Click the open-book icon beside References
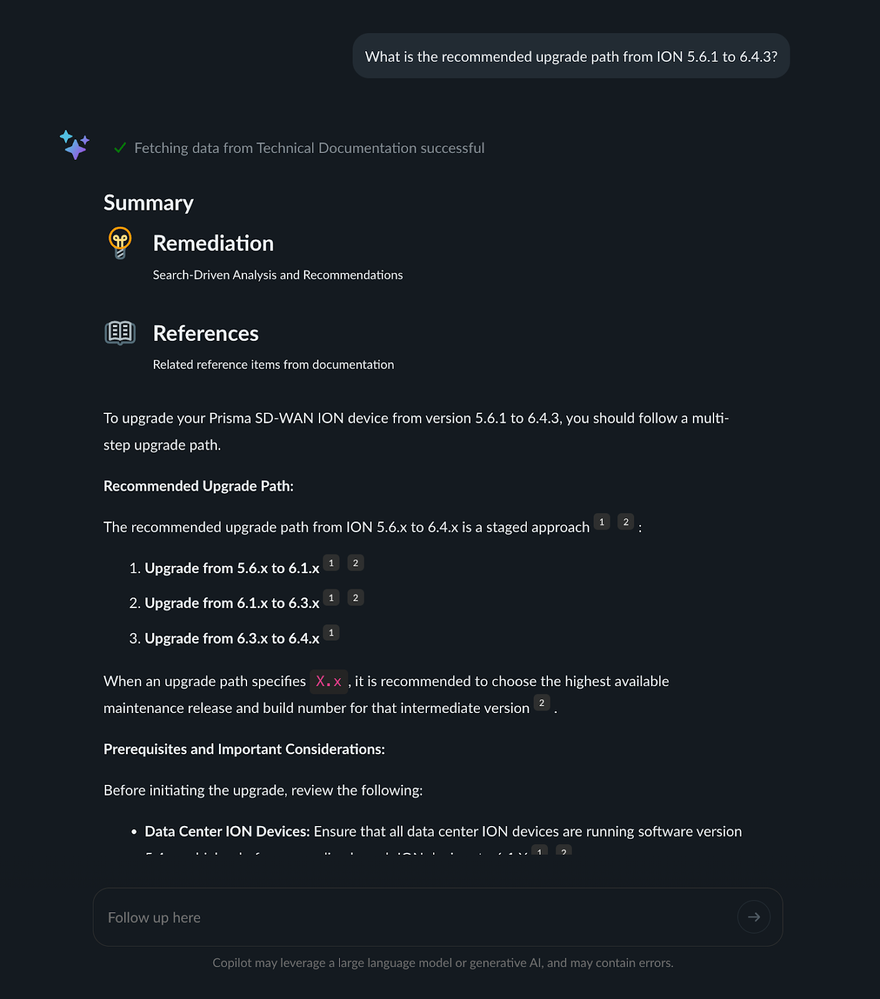880x999 pixels. pyautogui.click(x=120, y=332)
